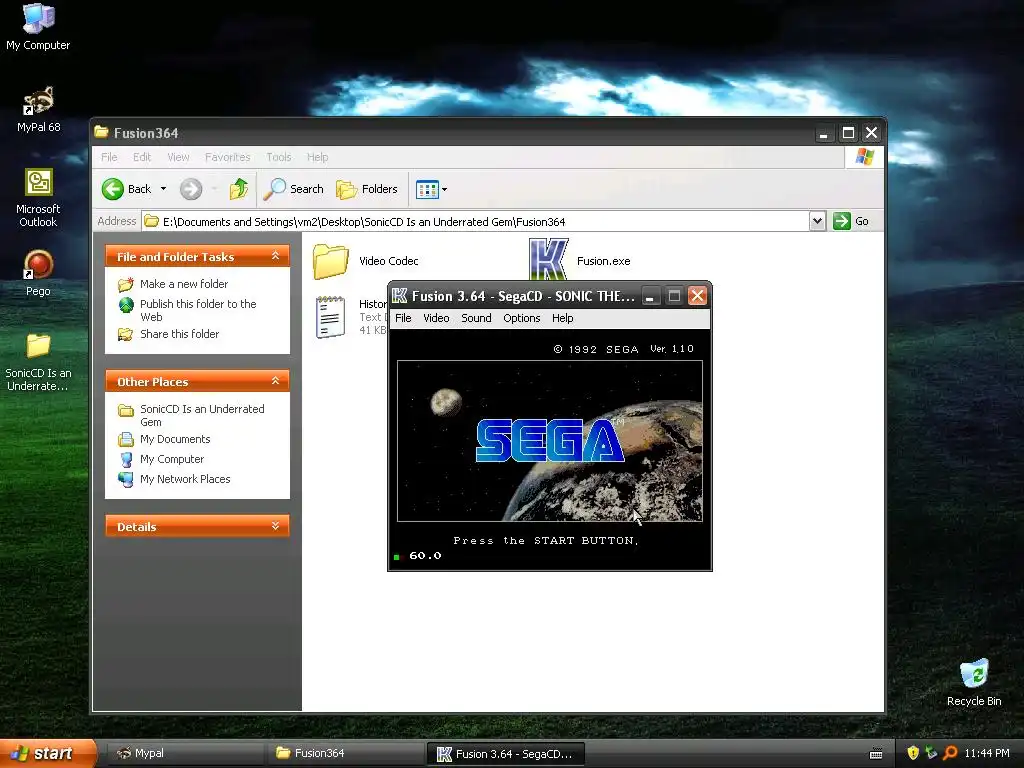
Task: Open Explorer File menu
Action: coord(109,157)
